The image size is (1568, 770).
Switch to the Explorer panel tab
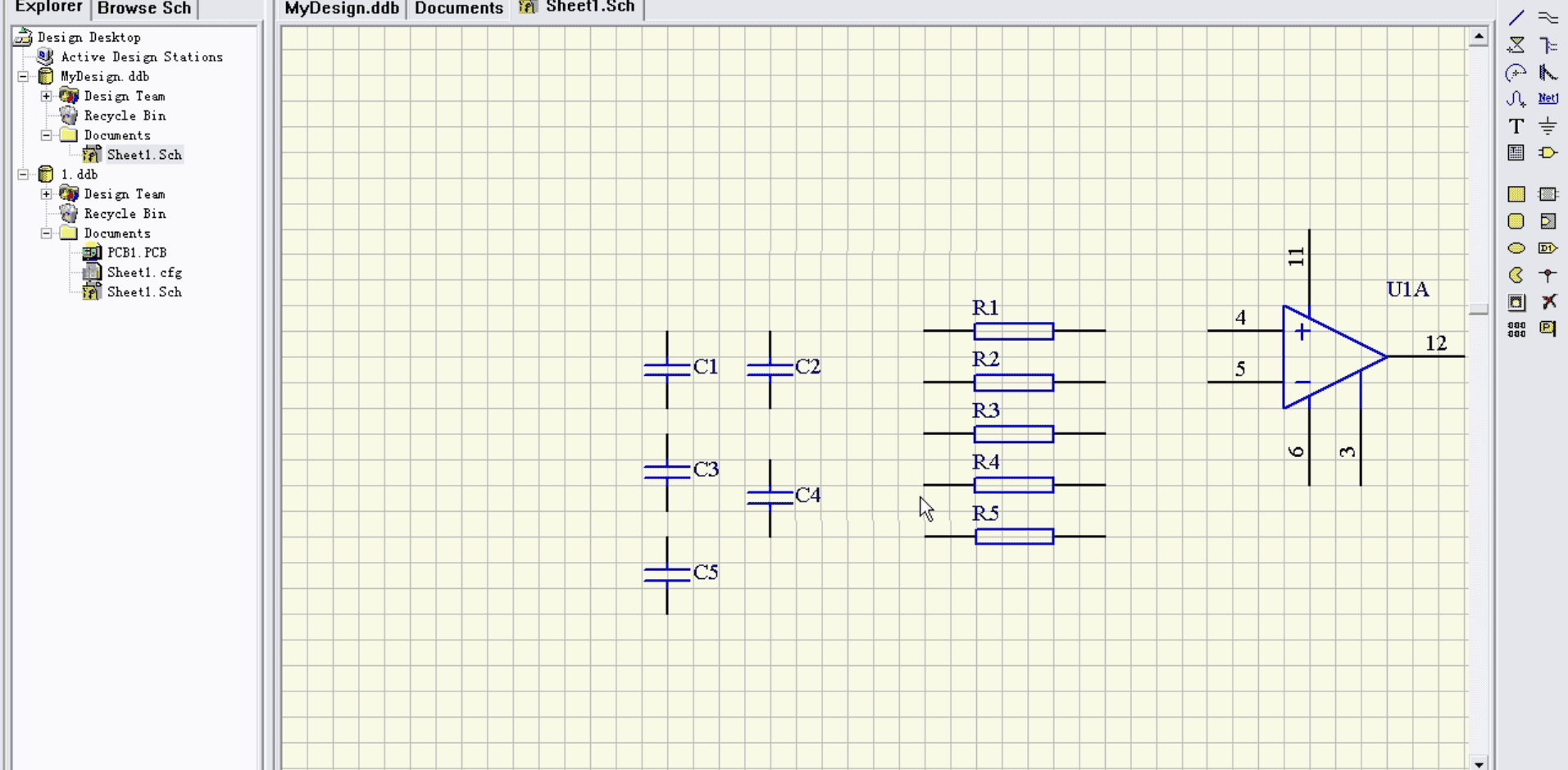pyautogui.click(x=48, y=7)
